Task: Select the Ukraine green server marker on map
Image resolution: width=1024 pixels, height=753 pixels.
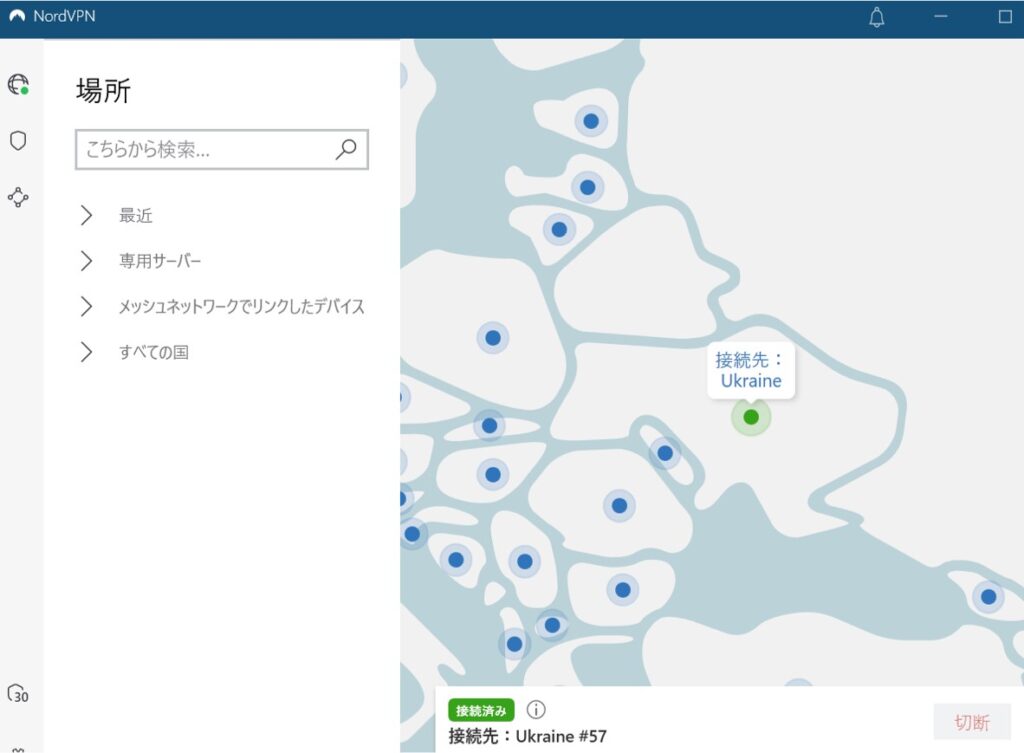Action: pos(750,417)
